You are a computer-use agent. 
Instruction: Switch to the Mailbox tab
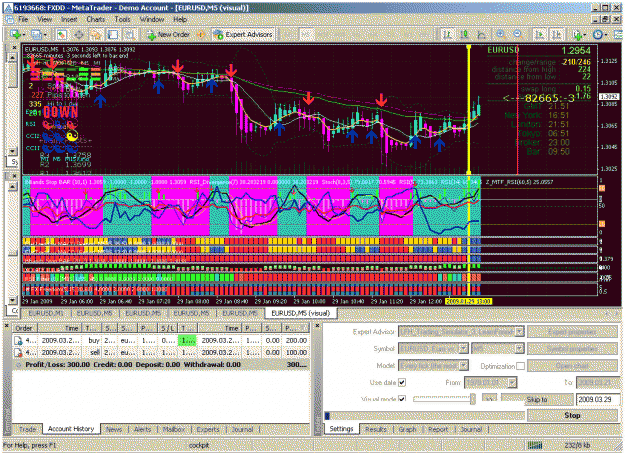click(x=174, y=429)
